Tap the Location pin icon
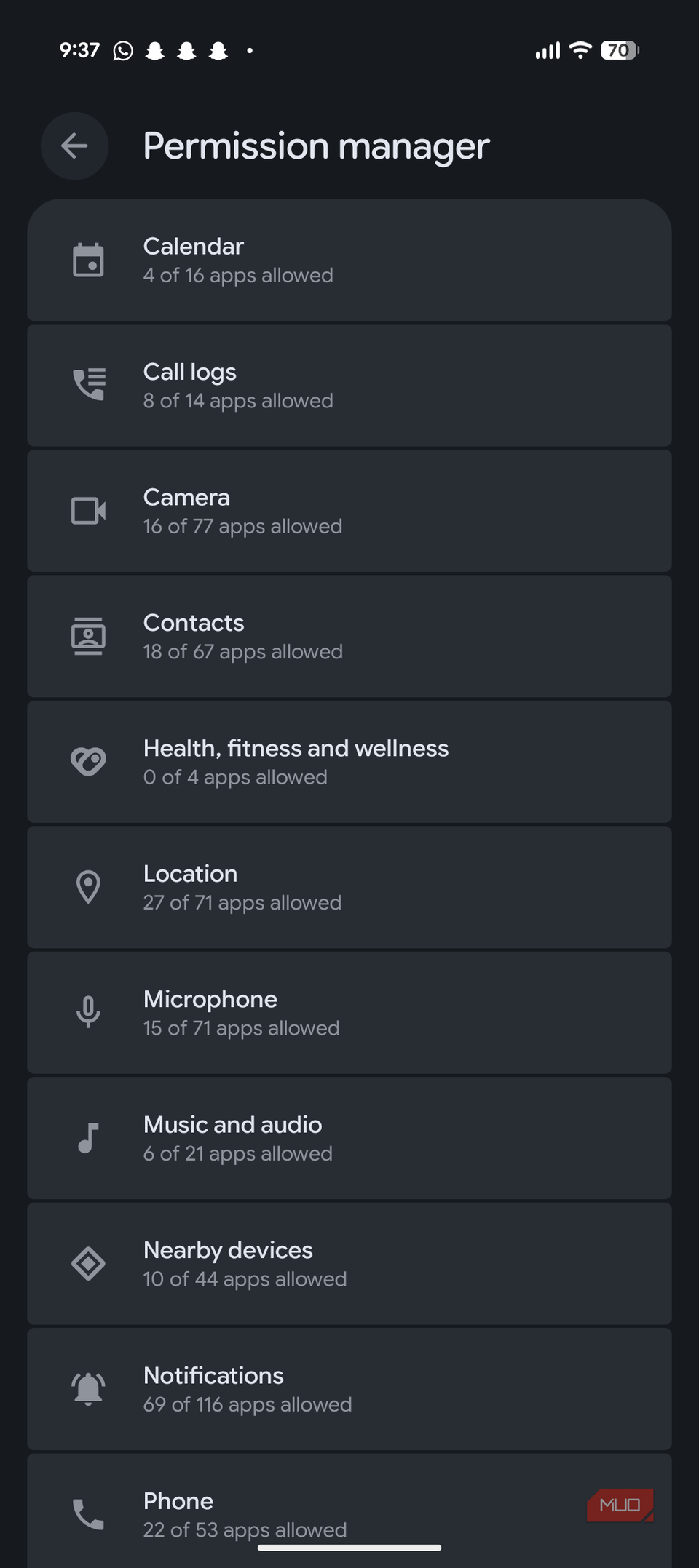This screenshot has height=1568, width=699. [x=88, y=887]
